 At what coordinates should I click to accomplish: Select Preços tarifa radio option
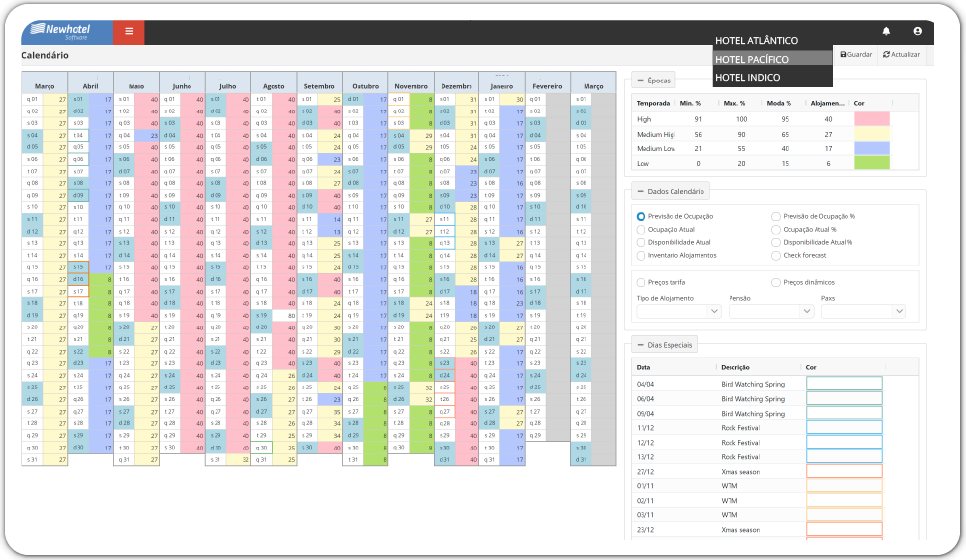coord(641,282)
